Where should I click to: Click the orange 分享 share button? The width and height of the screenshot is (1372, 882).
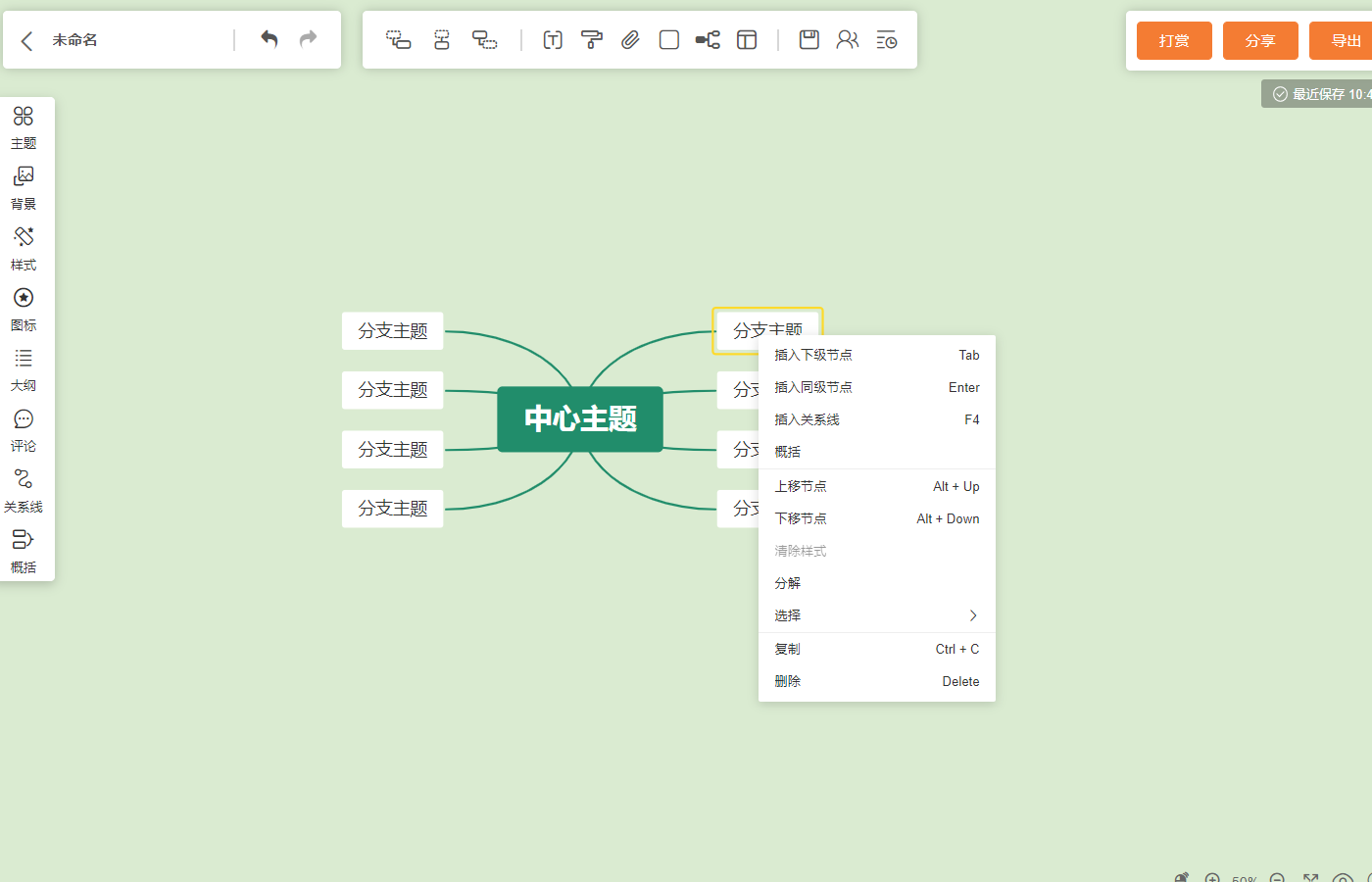(x=1260, y=40)
